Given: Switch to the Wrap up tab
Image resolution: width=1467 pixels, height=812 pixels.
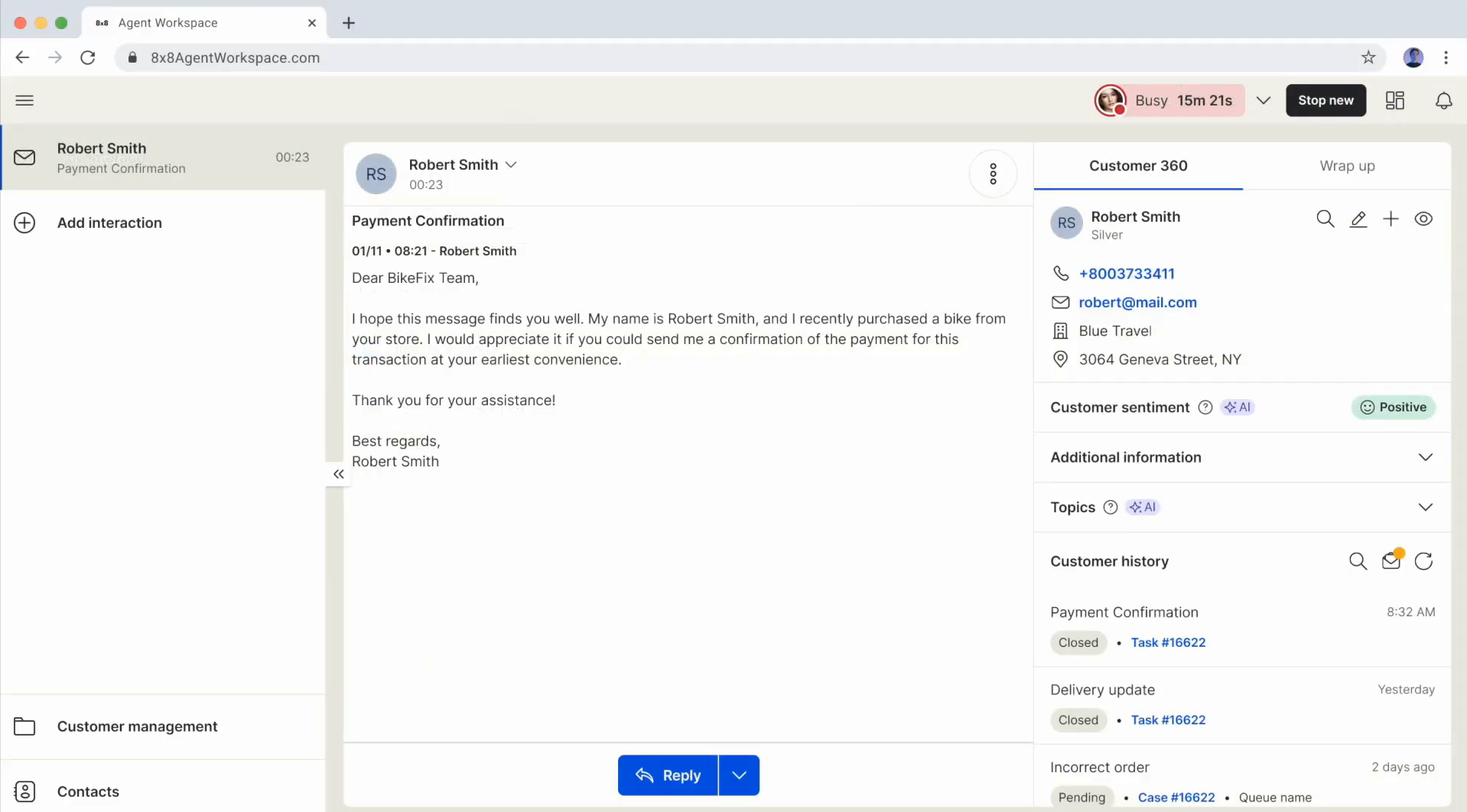Looking at the screenshot, I should pos(1348,166).
